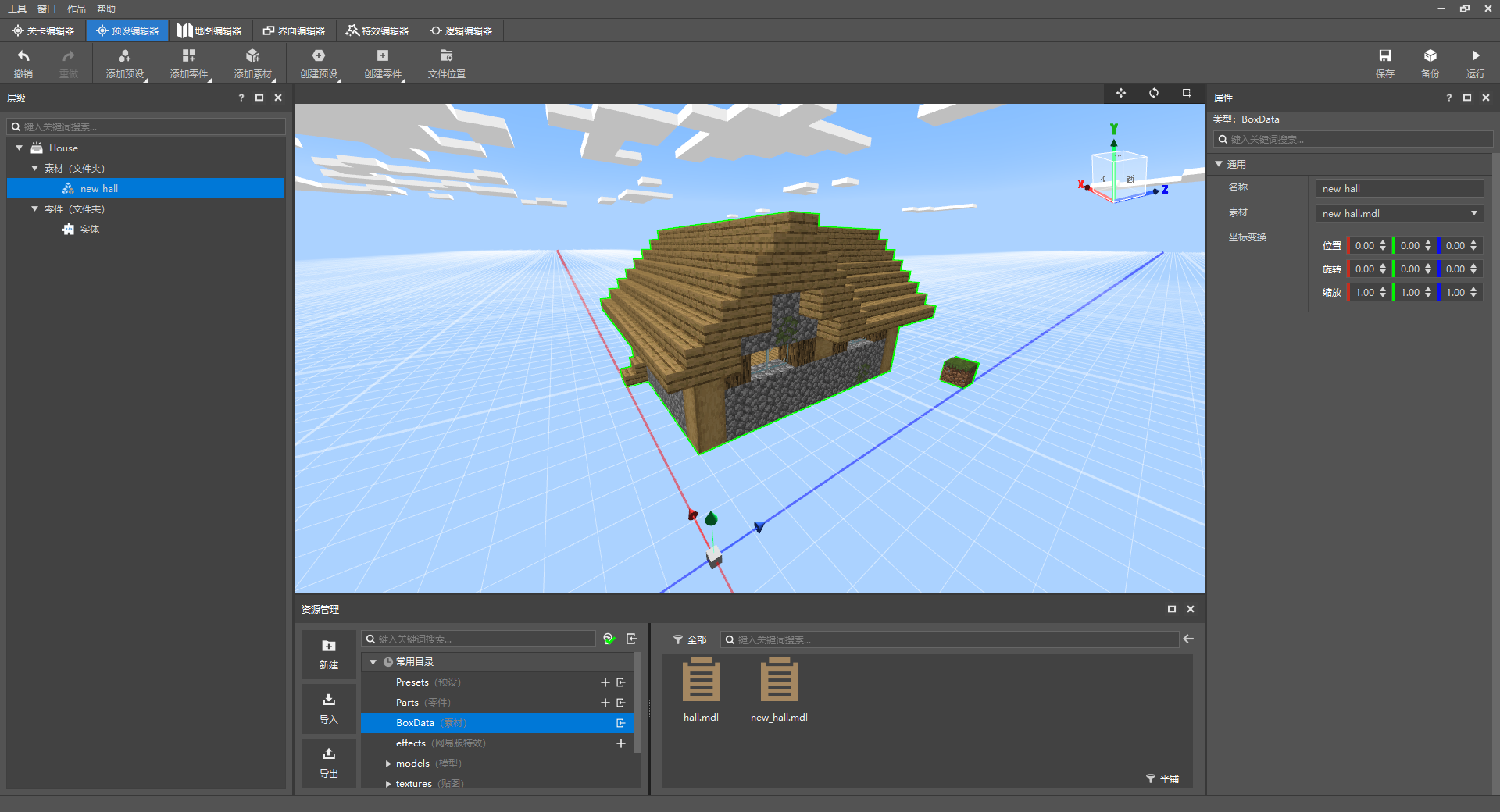
Task: Click the 保存 save icon
Action: [1384, 56]
